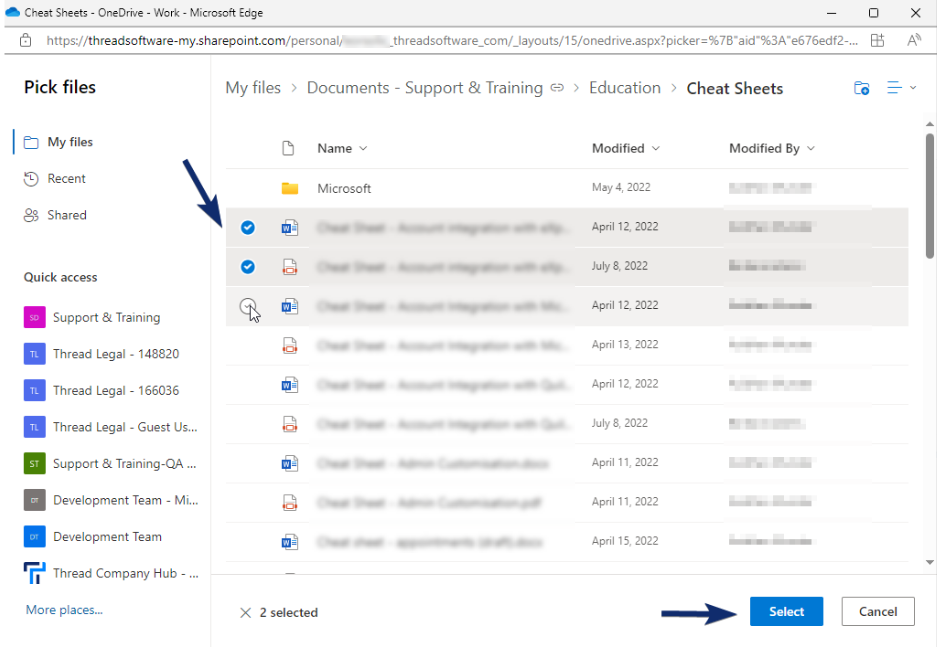The width and height of the screenshot is (937, 647).
Task: Click the OneDrive cloud icon in title bar
Action: [x=12, y=12]
